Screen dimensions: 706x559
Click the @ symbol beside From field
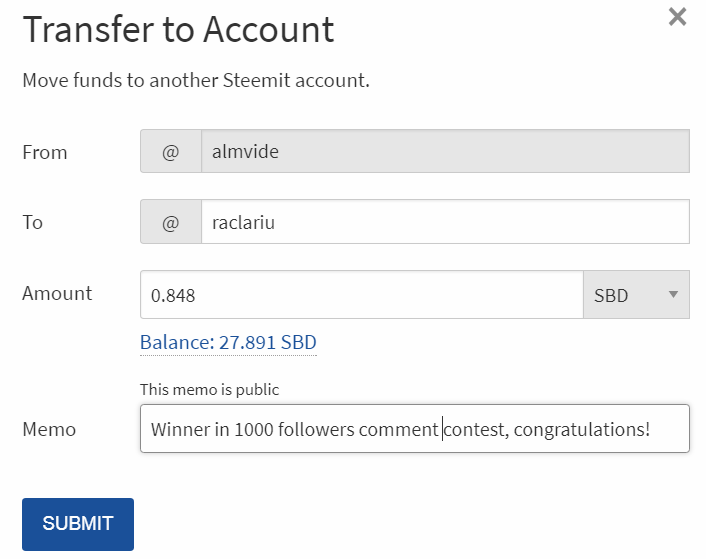pos(170,152)
